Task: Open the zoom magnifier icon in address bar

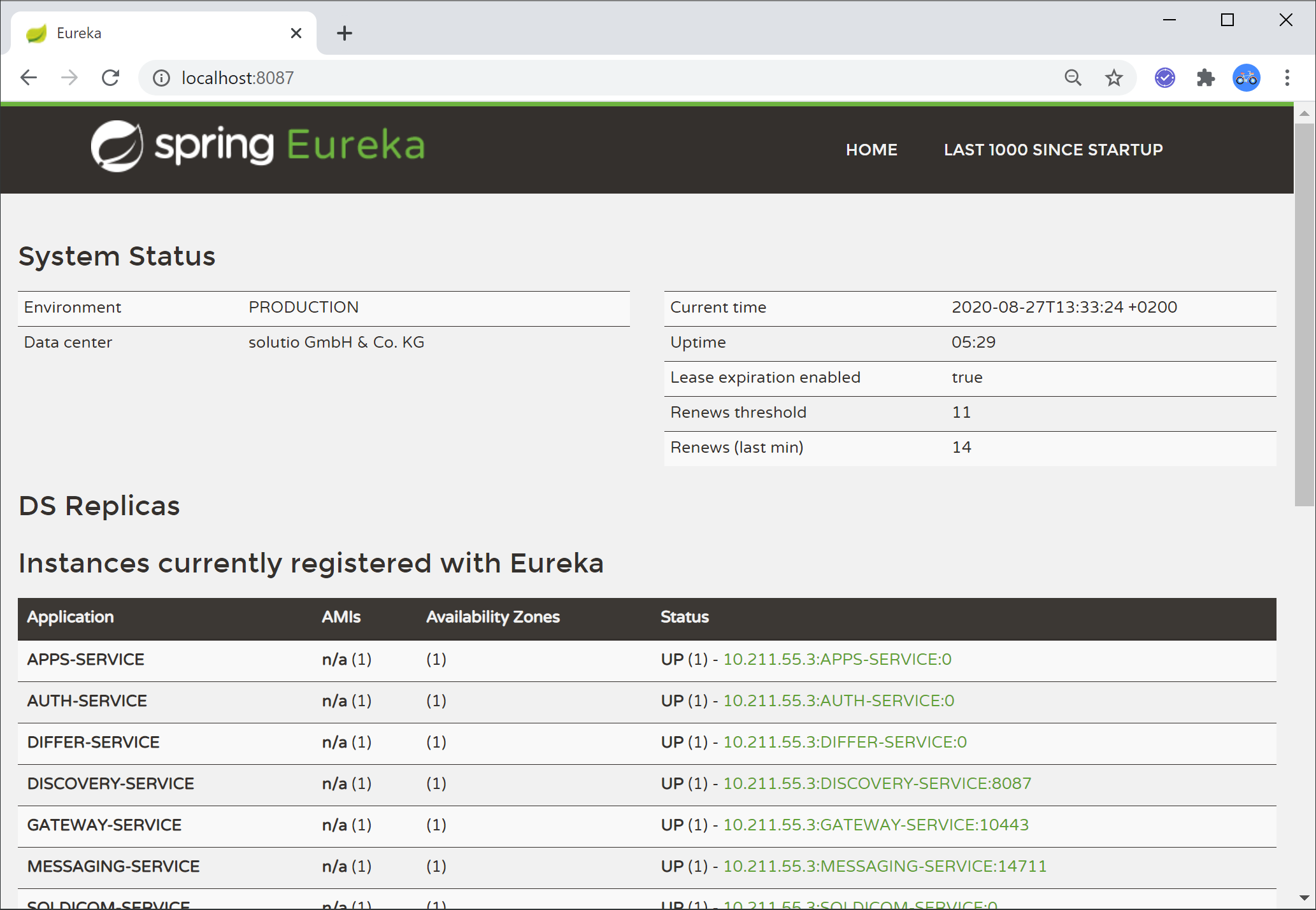Action: click(1073, 78)
